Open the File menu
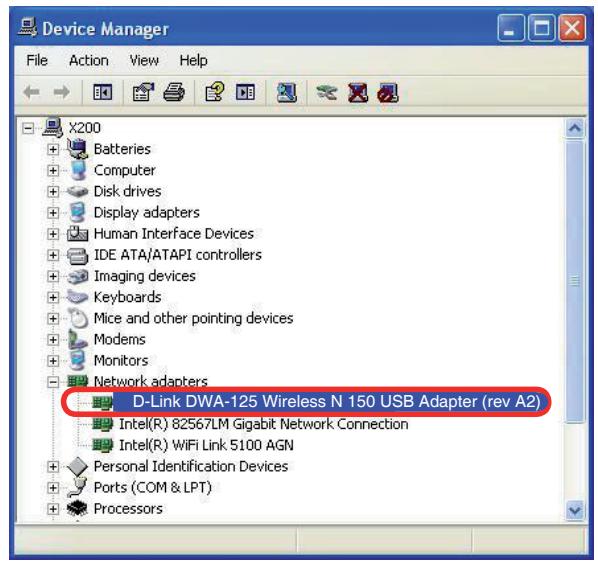Screen dimensions: 598x562 tap(37, 60)
